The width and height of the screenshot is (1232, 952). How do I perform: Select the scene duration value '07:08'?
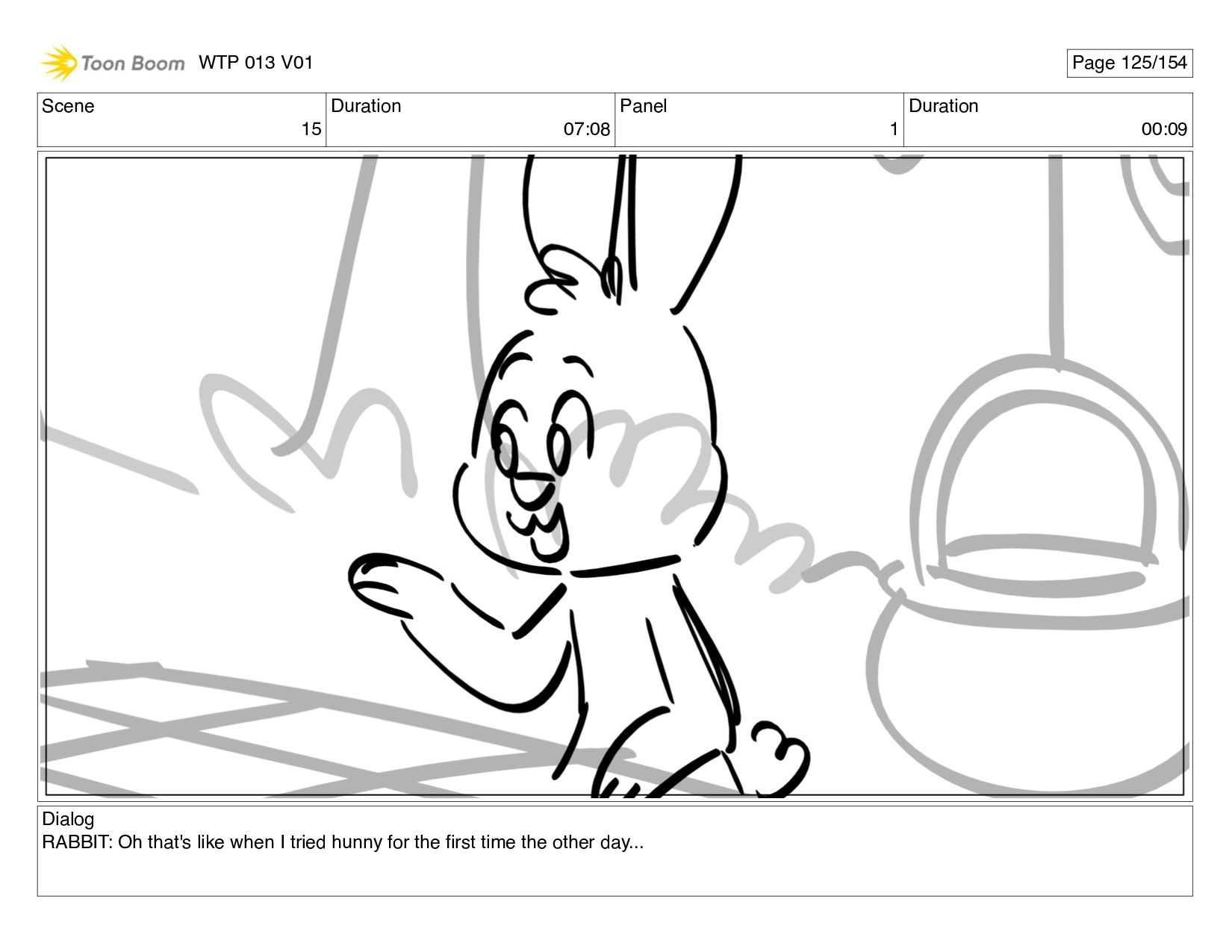click(x=587, y=129)
